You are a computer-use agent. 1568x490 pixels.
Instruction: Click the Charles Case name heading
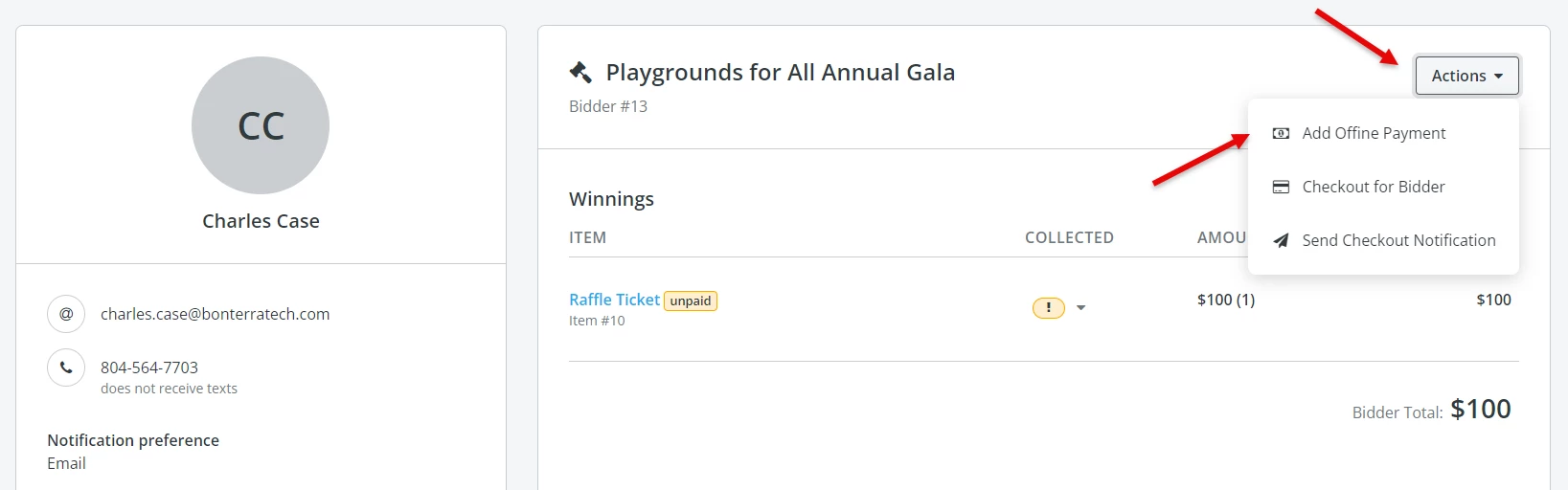(x=261, y=221)
